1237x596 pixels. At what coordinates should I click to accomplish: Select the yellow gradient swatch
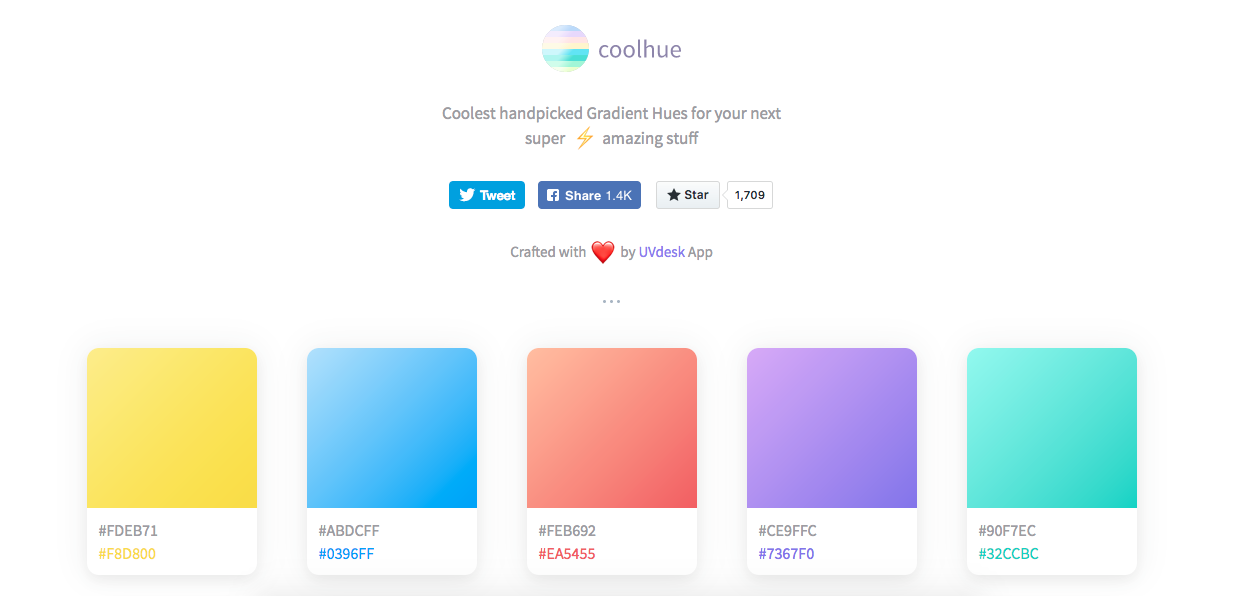[x=172, y=428]
